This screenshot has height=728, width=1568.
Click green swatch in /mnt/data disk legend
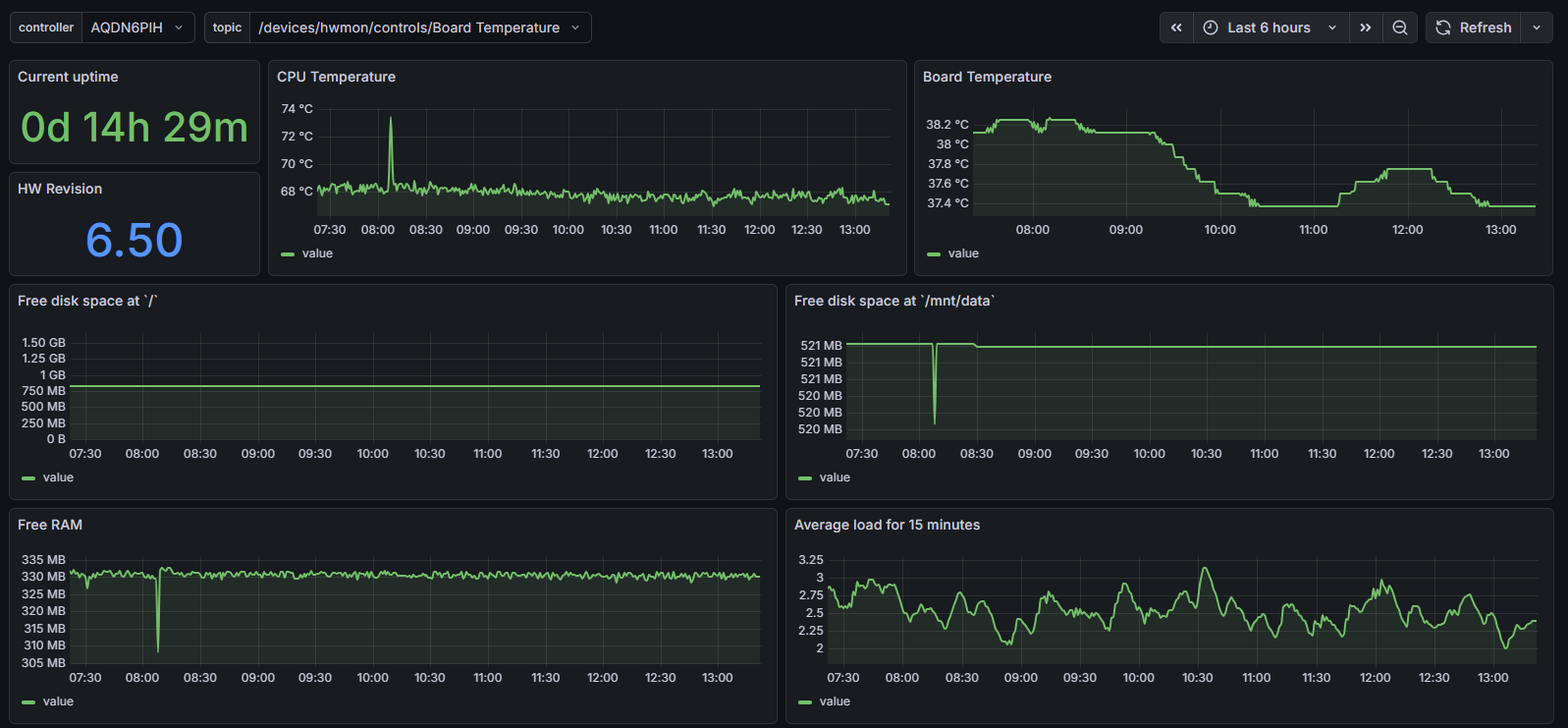click(x=805, y=477)
